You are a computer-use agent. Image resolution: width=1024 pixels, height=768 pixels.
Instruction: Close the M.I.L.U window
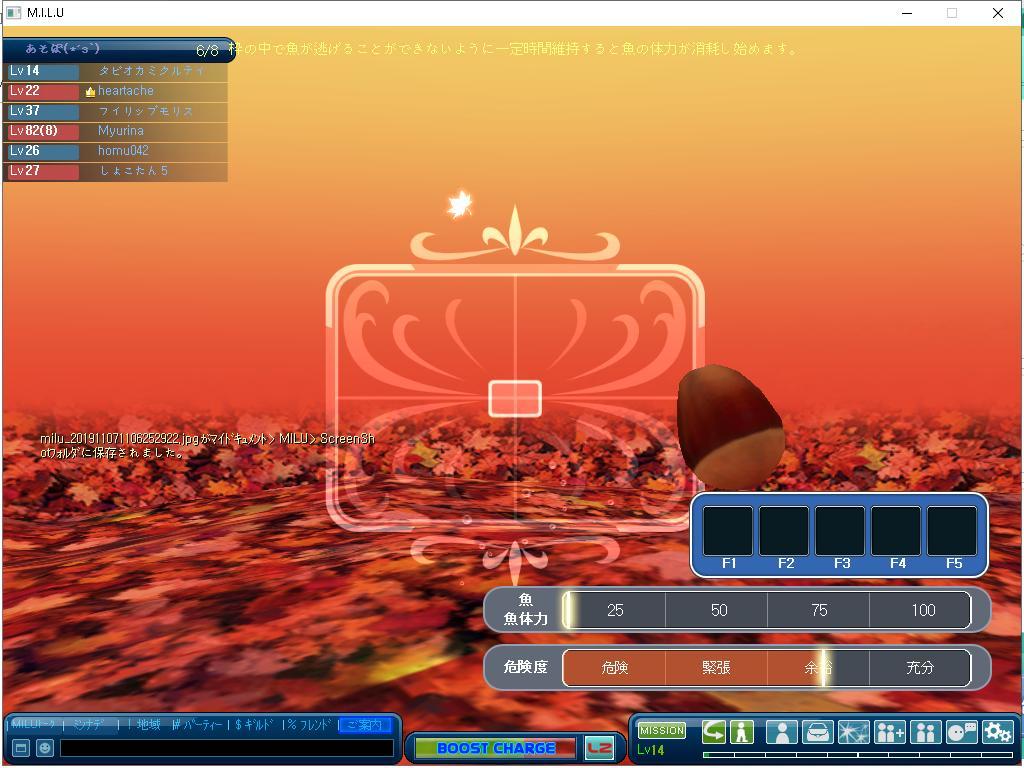tap(998, 13)
